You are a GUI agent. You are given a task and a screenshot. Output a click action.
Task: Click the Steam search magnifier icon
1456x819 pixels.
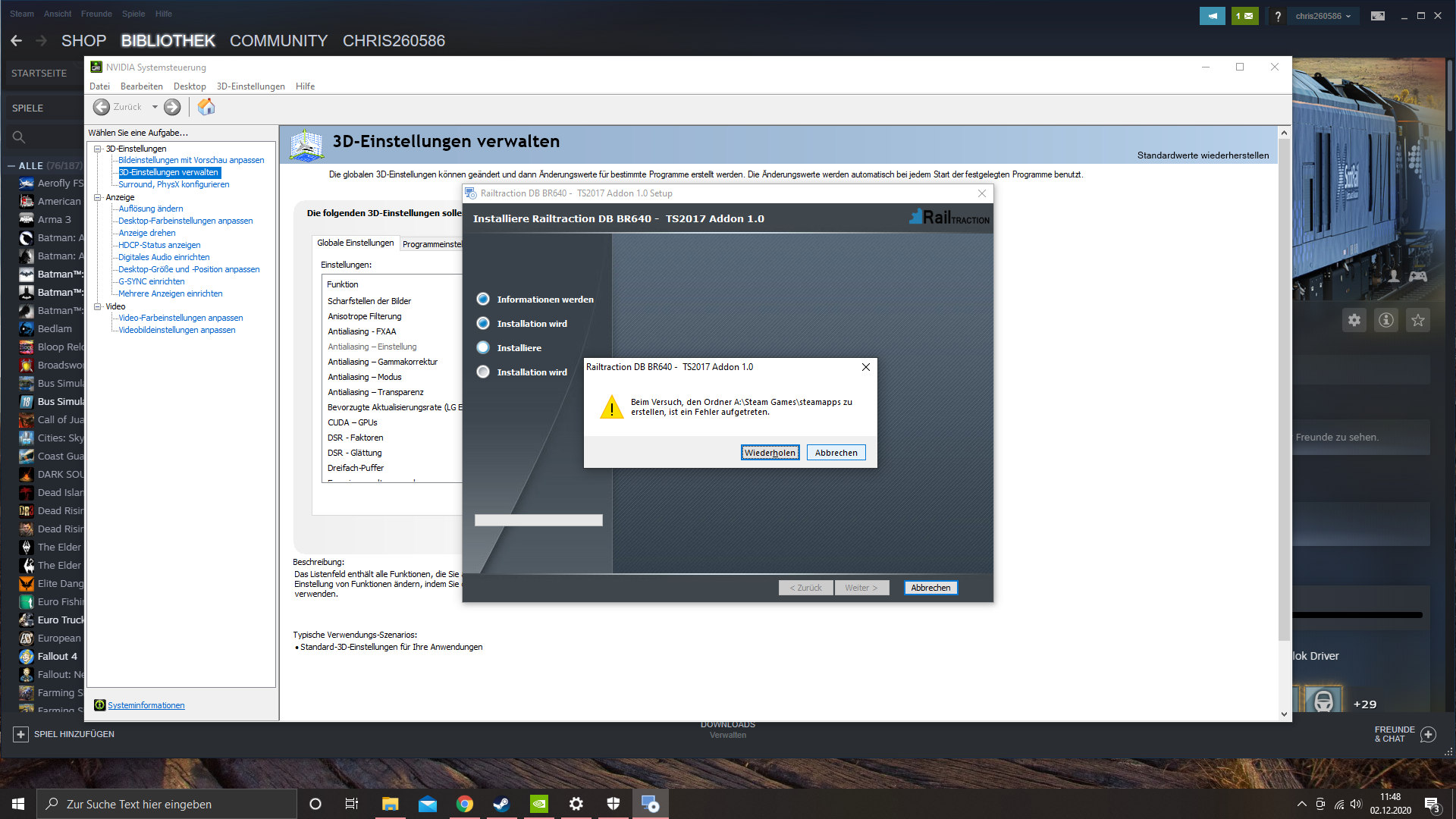point(19,137)
